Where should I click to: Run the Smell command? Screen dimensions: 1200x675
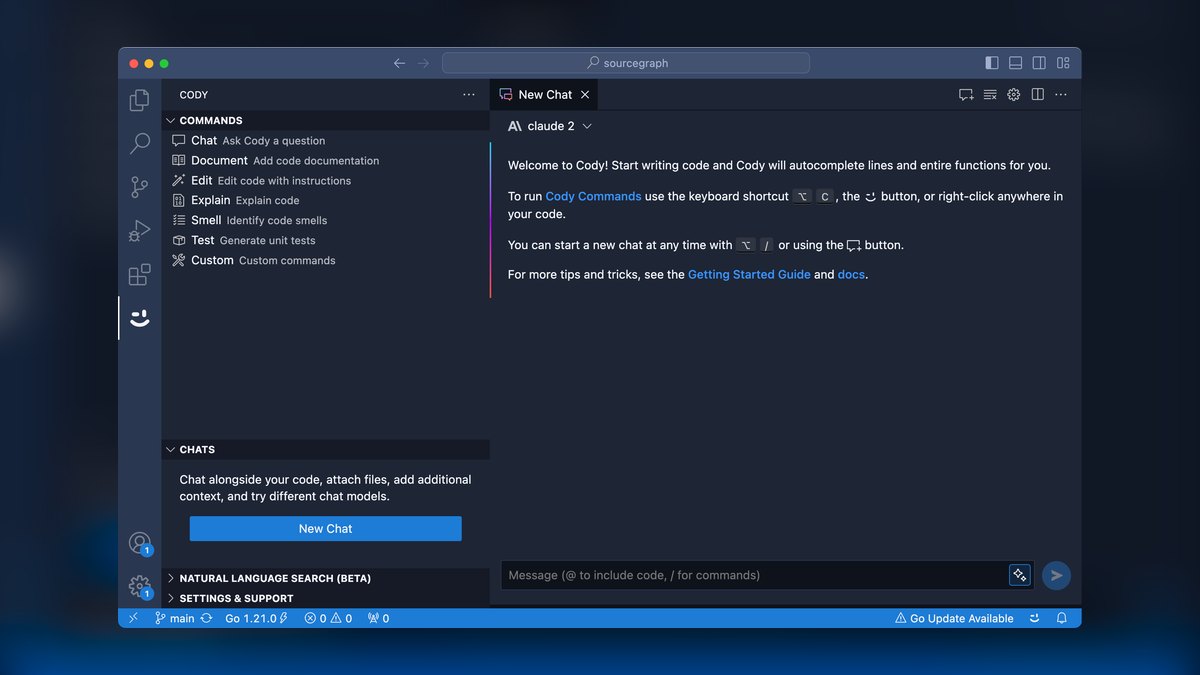326,220
